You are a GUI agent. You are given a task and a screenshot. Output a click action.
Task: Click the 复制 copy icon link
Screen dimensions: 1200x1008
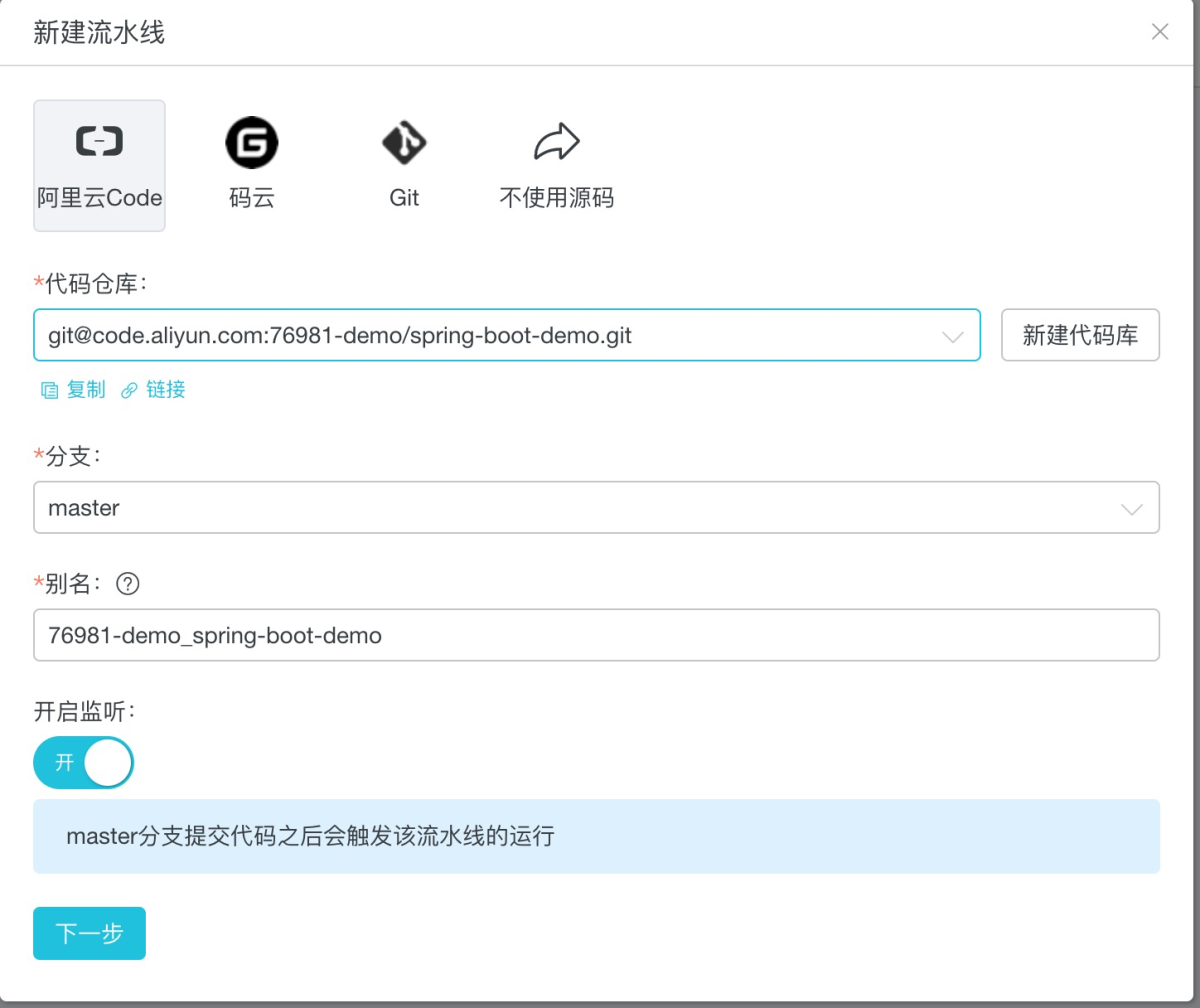click(x=72, y=390)
